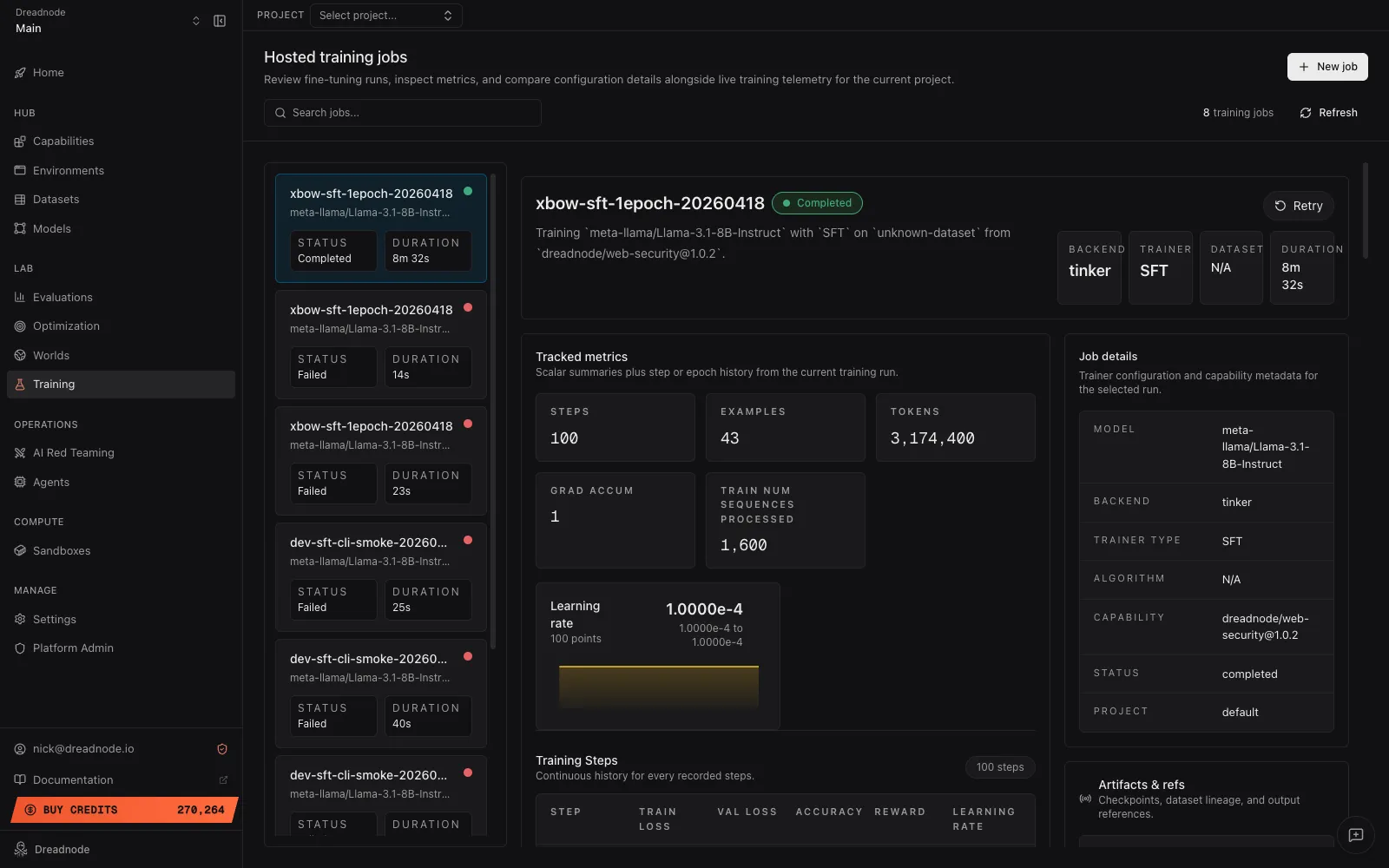Viewport: 1389px width, 868px height.
Task: Click the Buy Credits banner
Action: pos(122,809)
